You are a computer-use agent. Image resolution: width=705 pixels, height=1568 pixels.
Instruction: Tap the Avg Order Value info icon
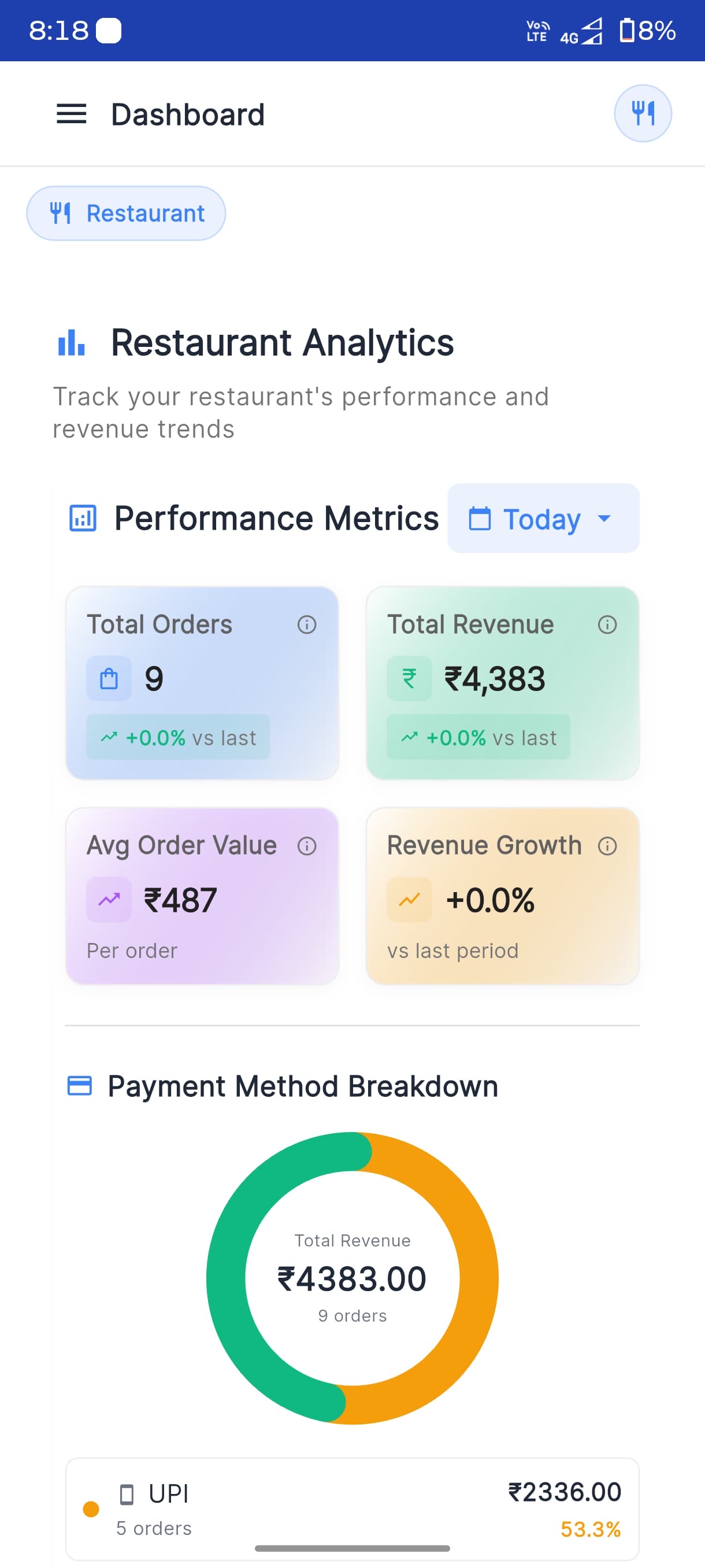[x=307, y=845]
